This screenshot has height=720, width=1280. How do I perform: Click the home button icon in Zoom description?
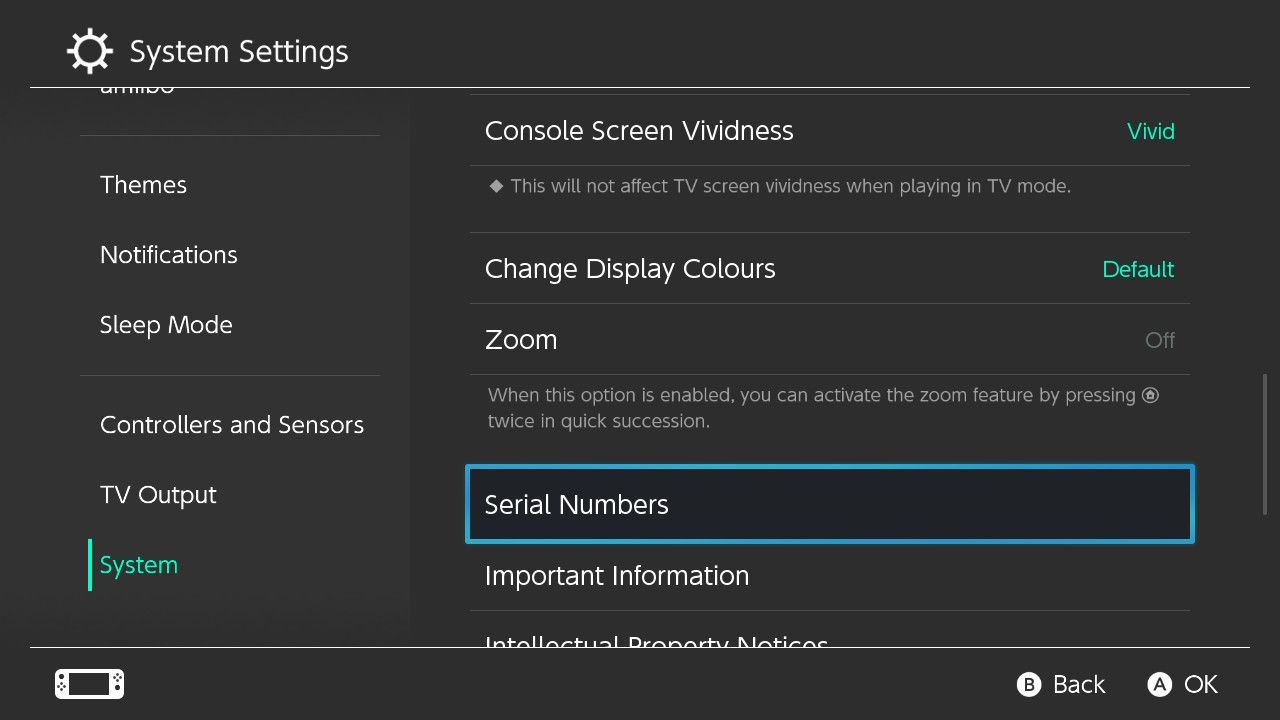pyautogui.click(x=1150, y=395)
